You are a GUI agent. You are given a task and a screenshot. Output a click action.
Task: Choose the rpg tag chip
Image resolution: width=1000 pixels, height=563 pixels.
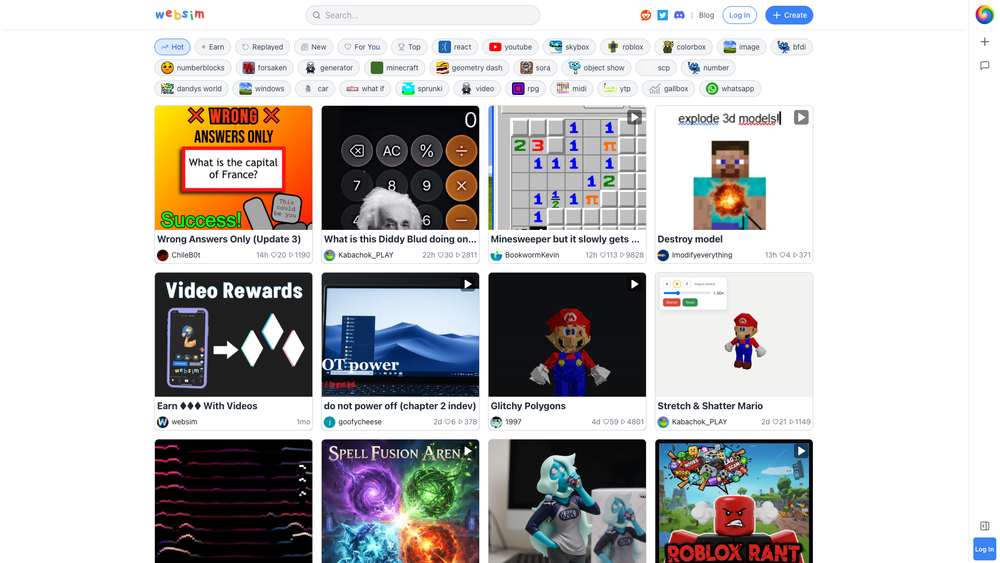click(x=526, y=89)
